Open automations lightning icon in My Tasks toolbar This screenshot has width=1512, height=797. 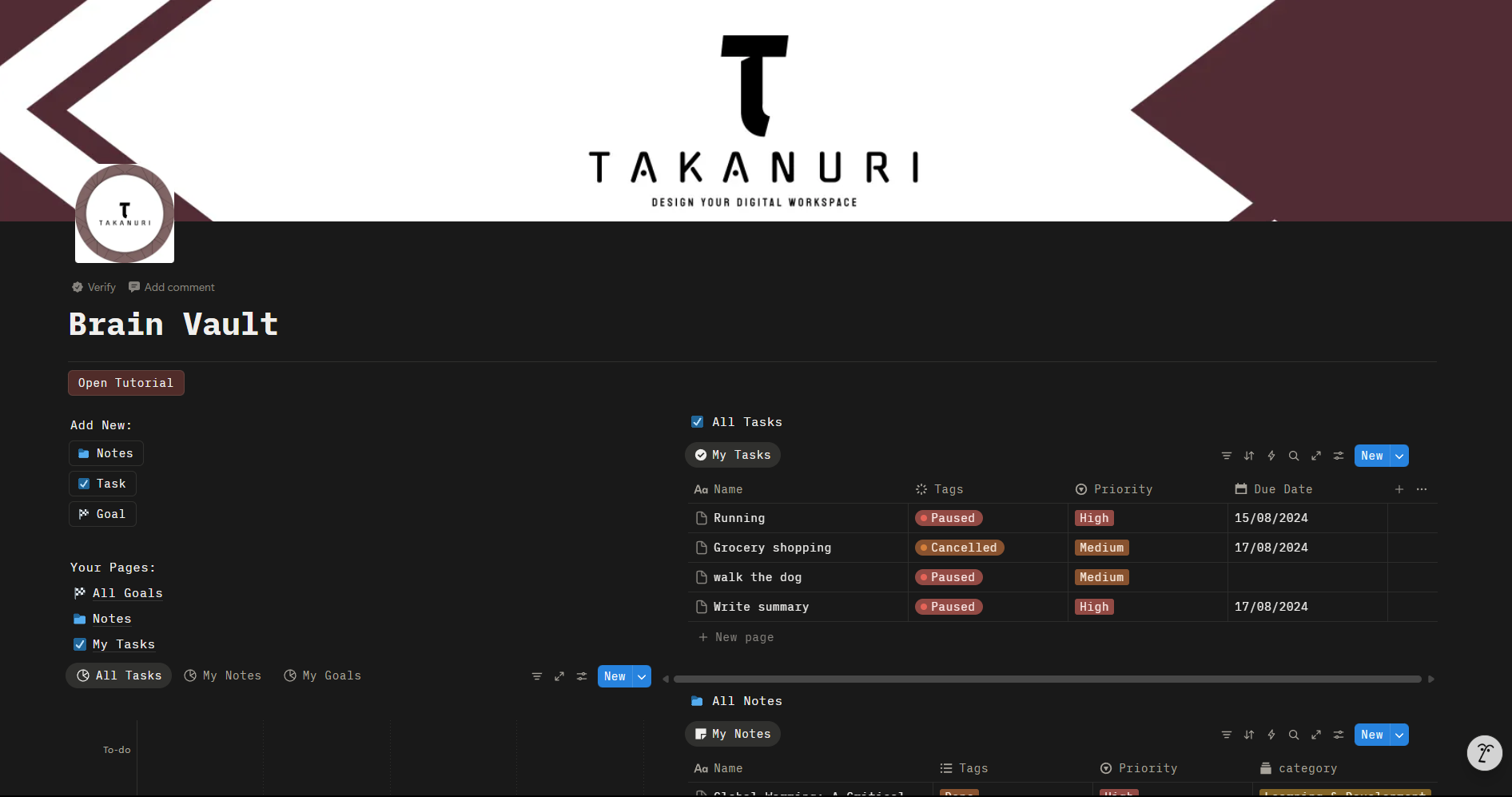(x=1271, y=456)
